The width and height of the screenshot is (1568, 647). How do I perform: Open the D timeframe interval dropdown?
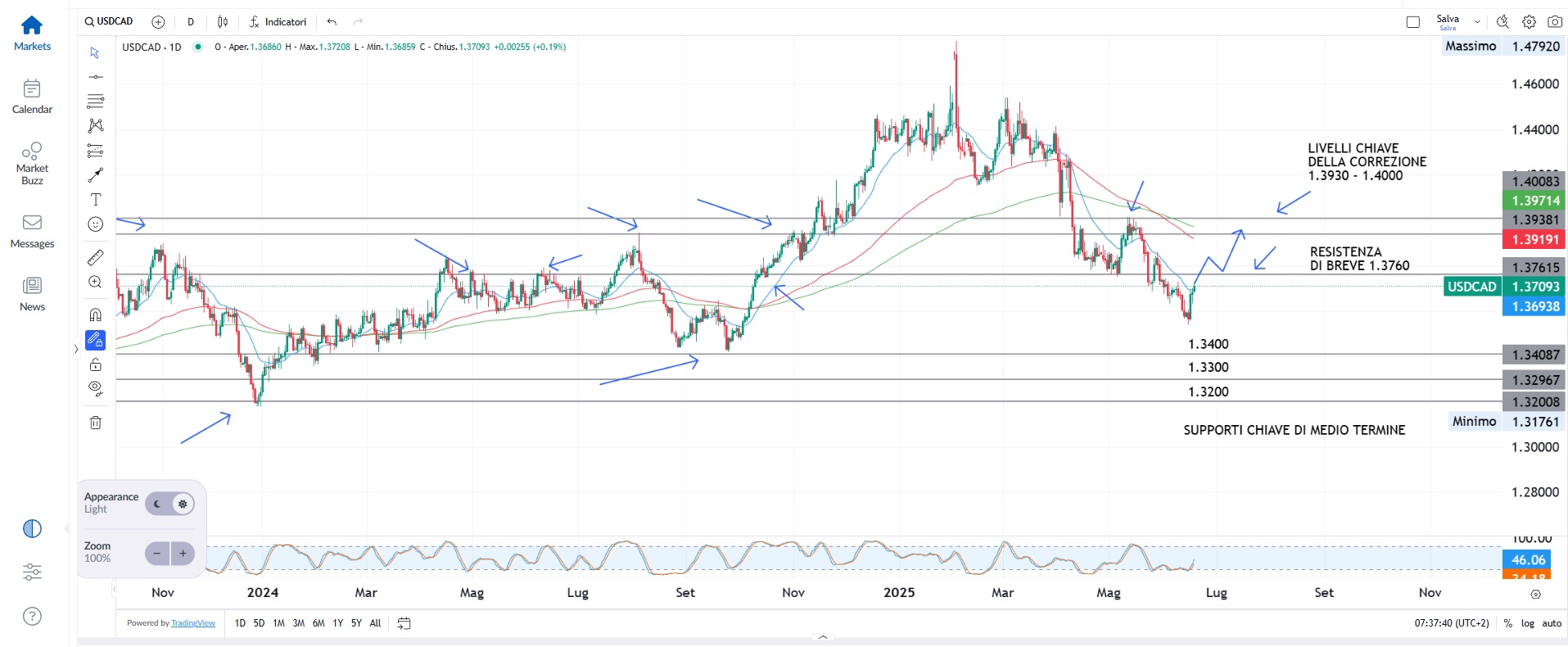click(x=191, y=22)
